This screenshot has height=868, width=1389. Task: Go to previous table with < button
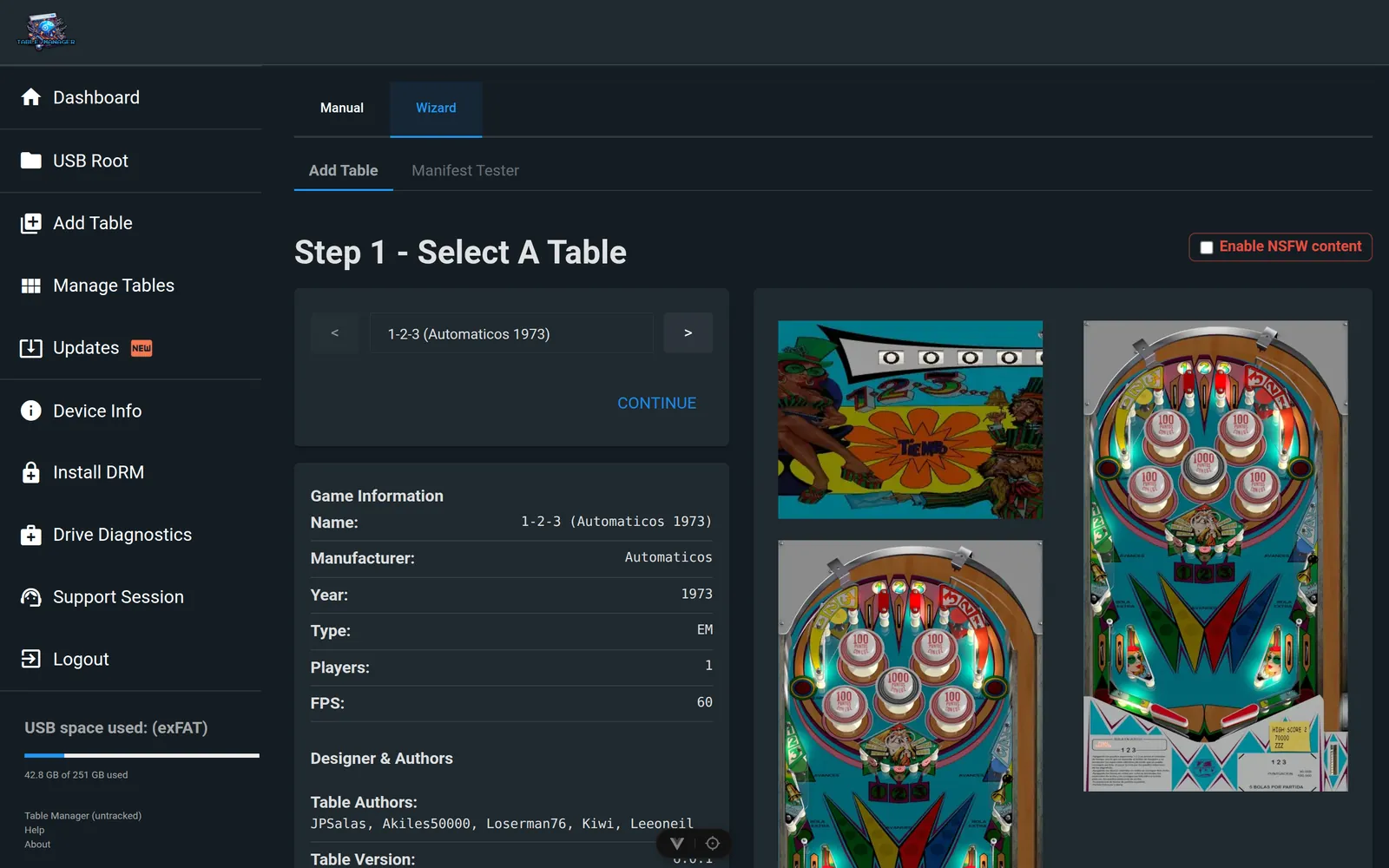pos(335,332)
